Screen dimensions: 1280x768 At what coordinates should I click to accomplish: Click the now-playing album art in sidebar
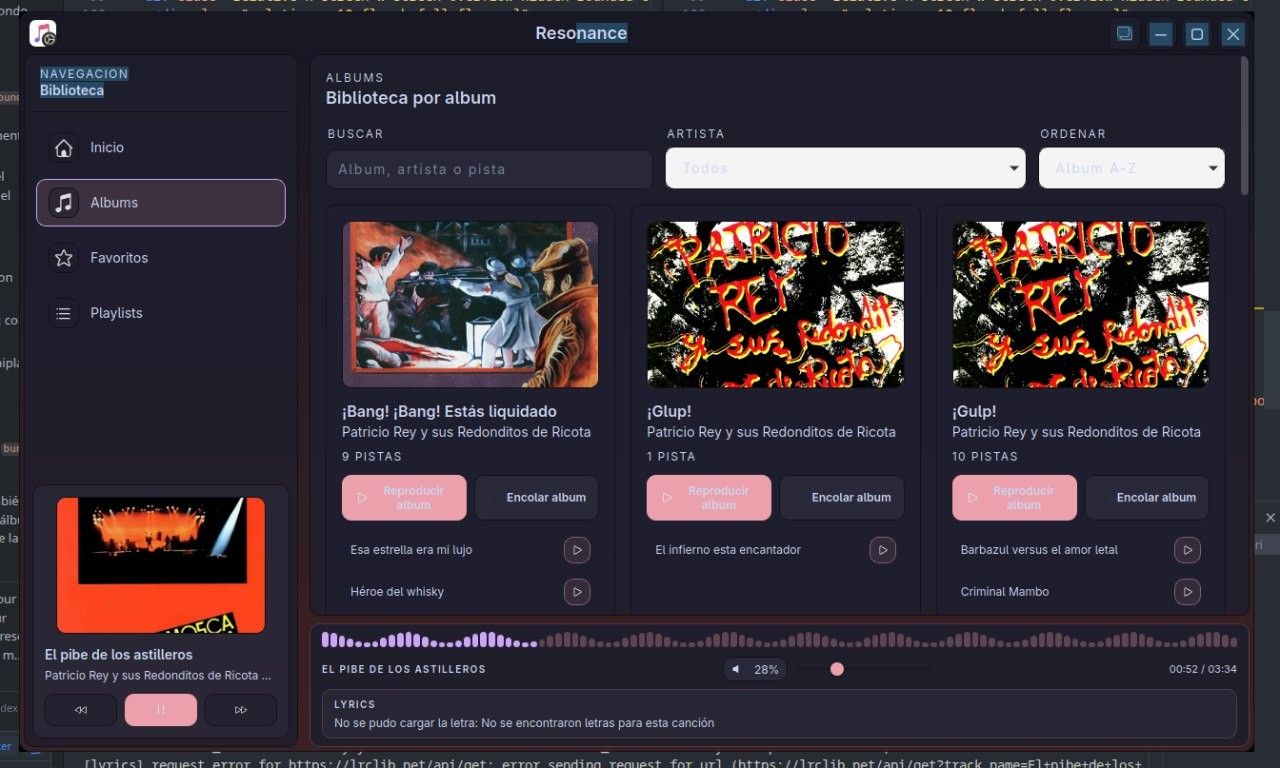(161, 565)
